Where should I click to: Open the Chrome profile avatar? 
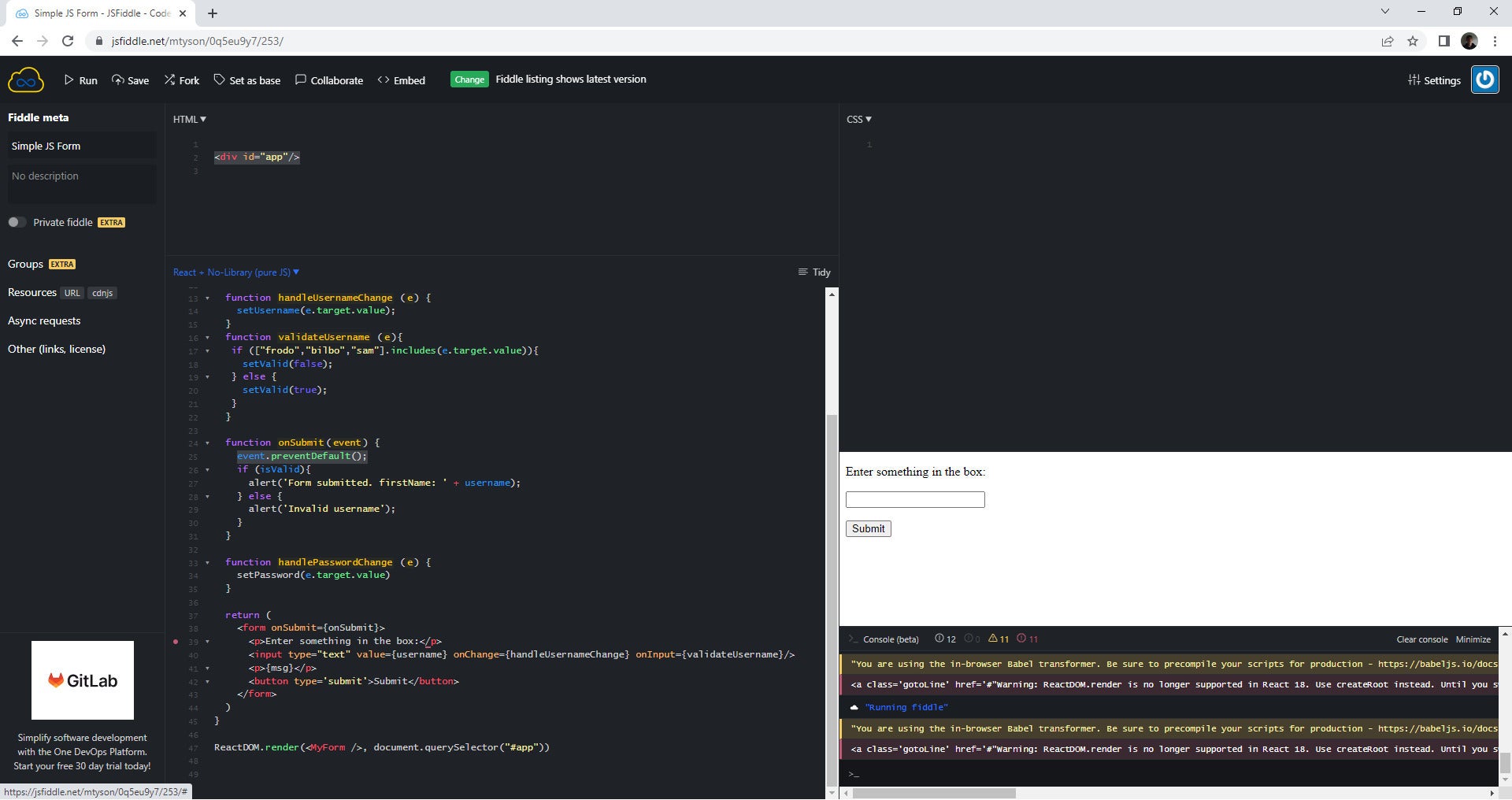[x=1469, y=41]
